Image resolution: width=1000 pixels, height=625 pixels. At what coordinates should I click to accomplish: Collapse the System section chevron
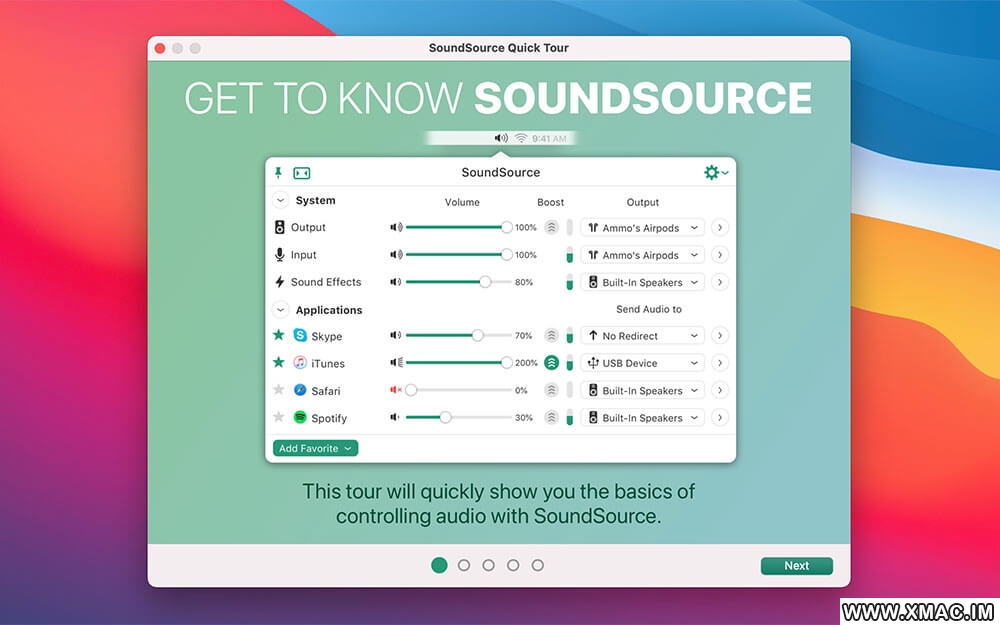[280, 200]
